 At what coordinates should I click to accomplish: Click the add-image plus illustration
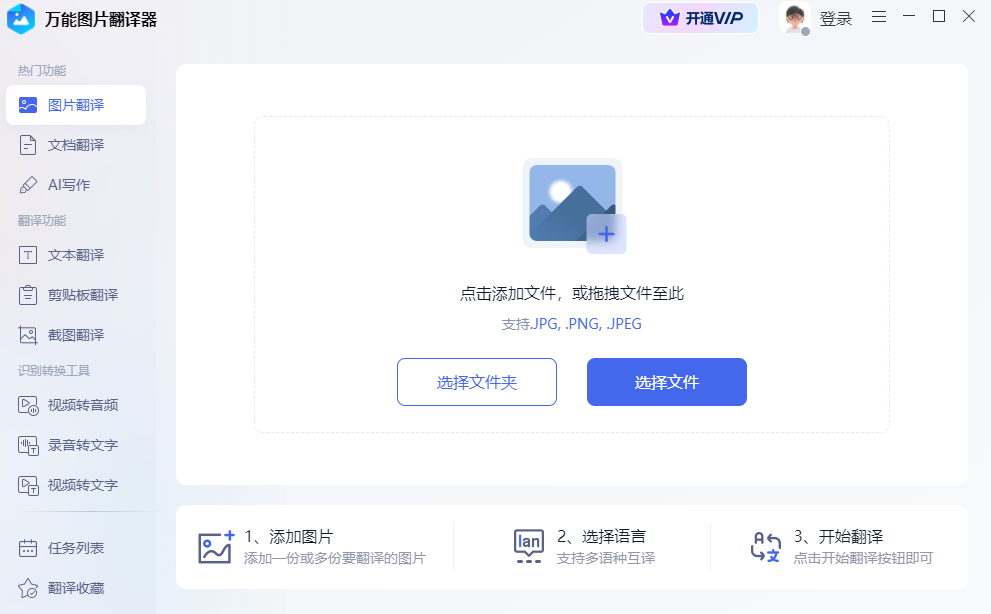click(x=573, y=205)
